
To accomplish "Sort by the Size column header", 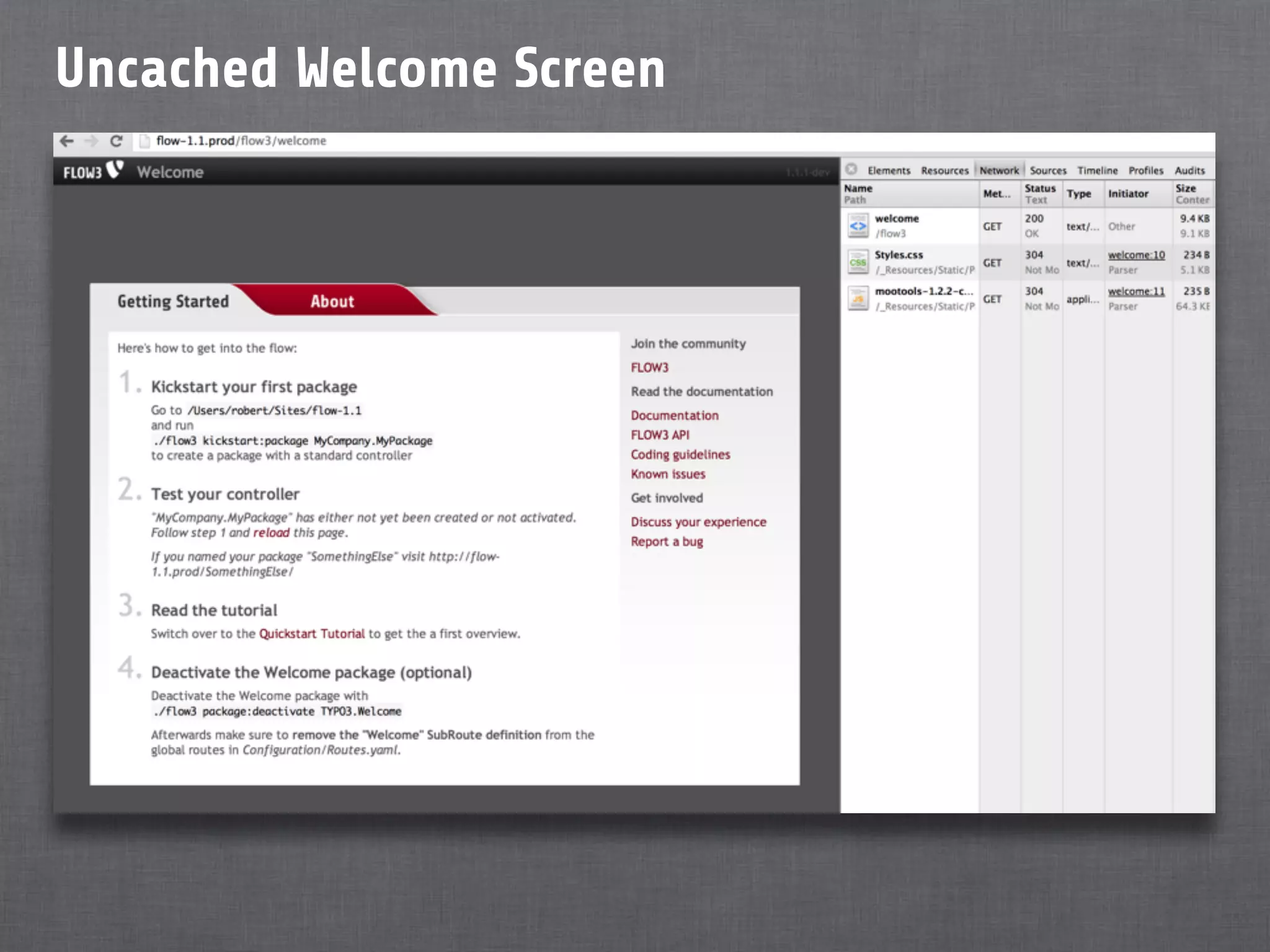I will (1193, 194).
